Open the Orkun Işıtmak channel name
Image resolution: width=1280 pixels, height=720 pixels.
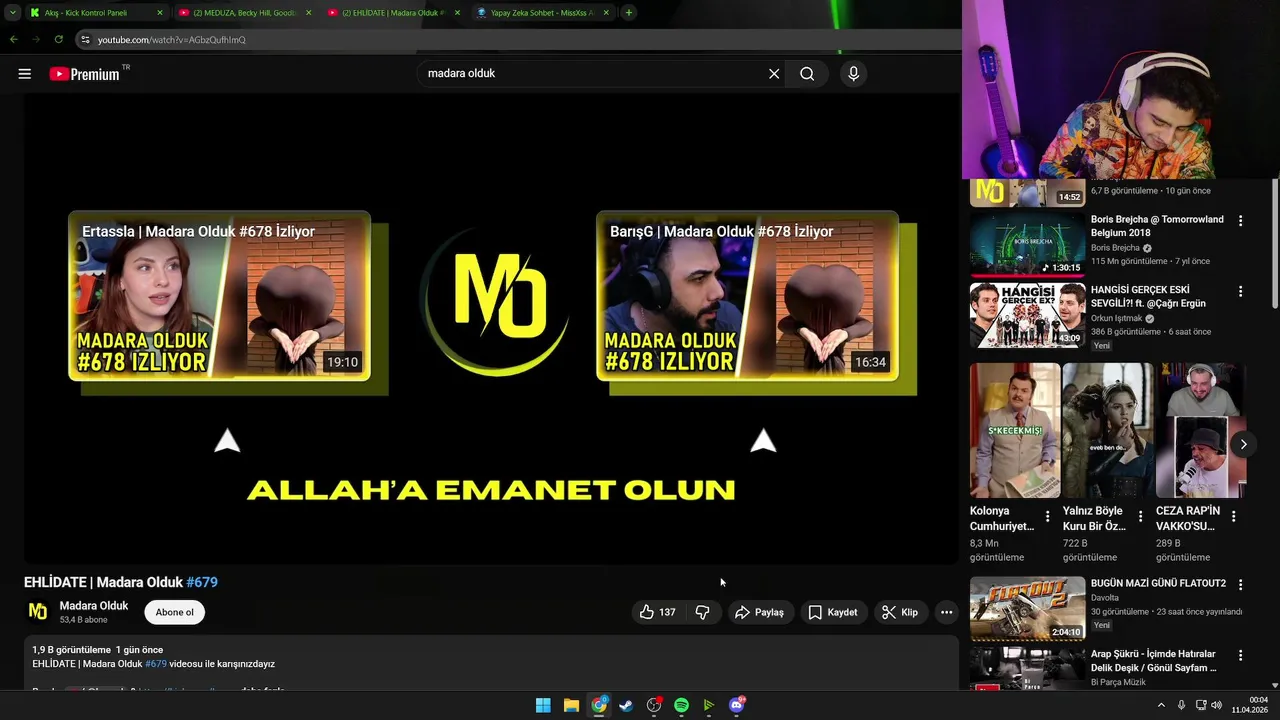pyautogui.click(x=1116, y=318)
